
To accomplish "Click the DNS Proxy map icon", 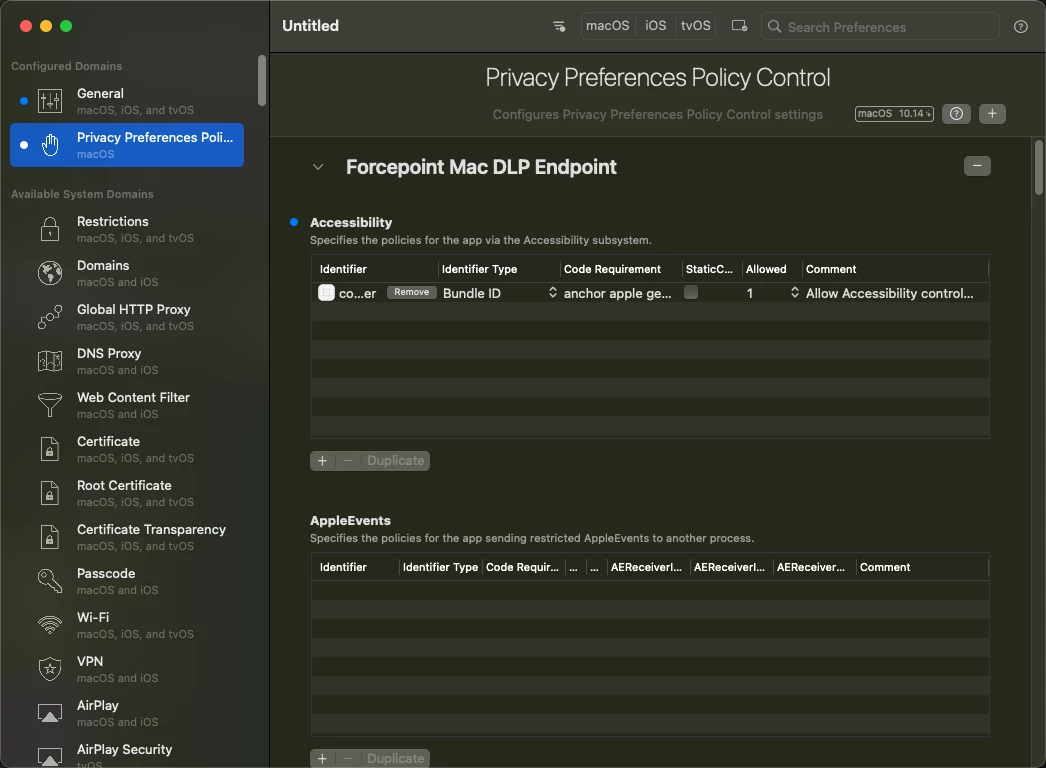I will (50, 361).
